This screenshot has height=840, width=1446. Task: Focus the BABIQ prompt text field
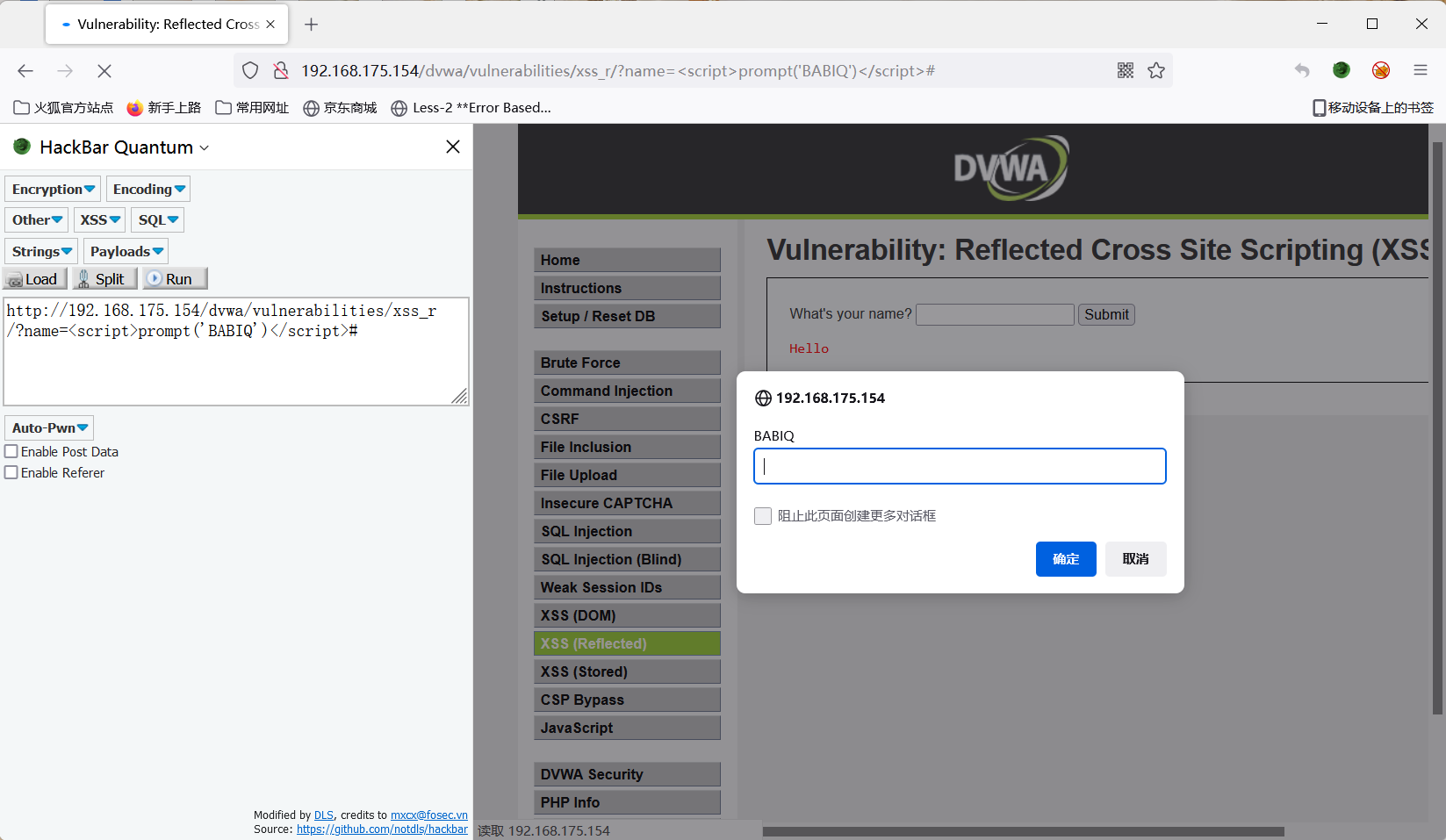click(x=960, y=466)
